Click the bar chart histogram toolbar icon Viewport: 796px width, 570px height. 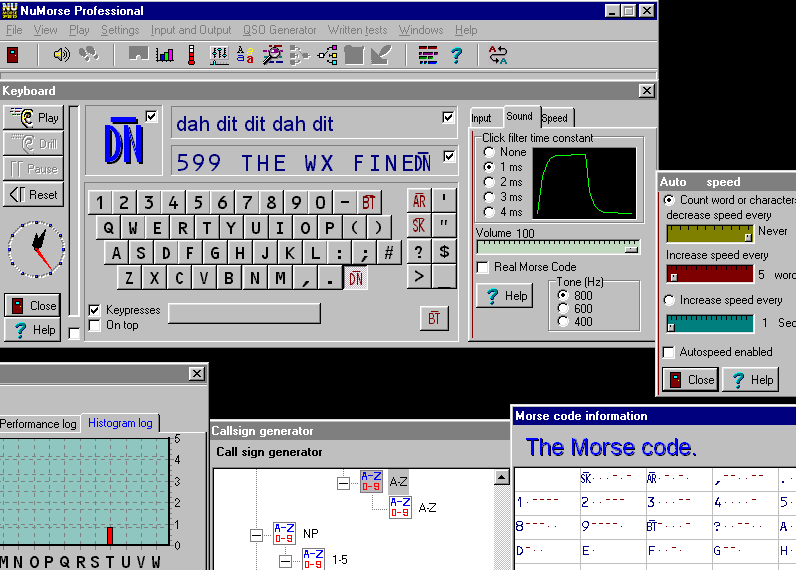[165, 55]
